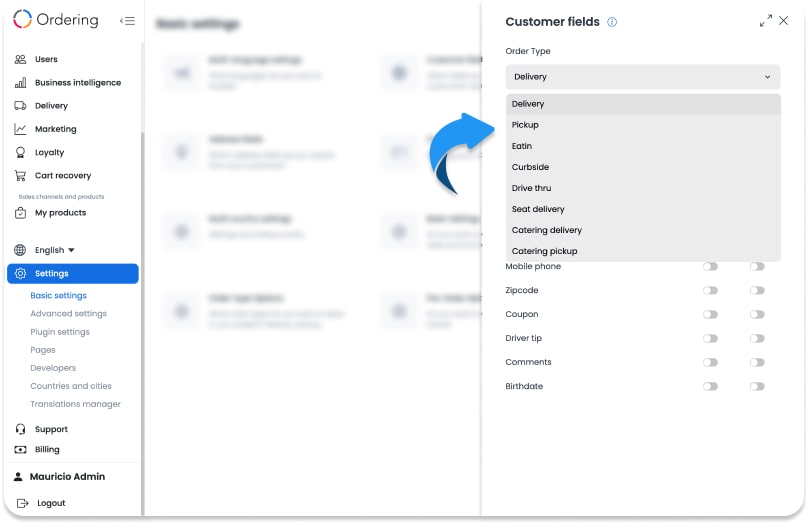Click the Delivery truck icon

point(20,106)
